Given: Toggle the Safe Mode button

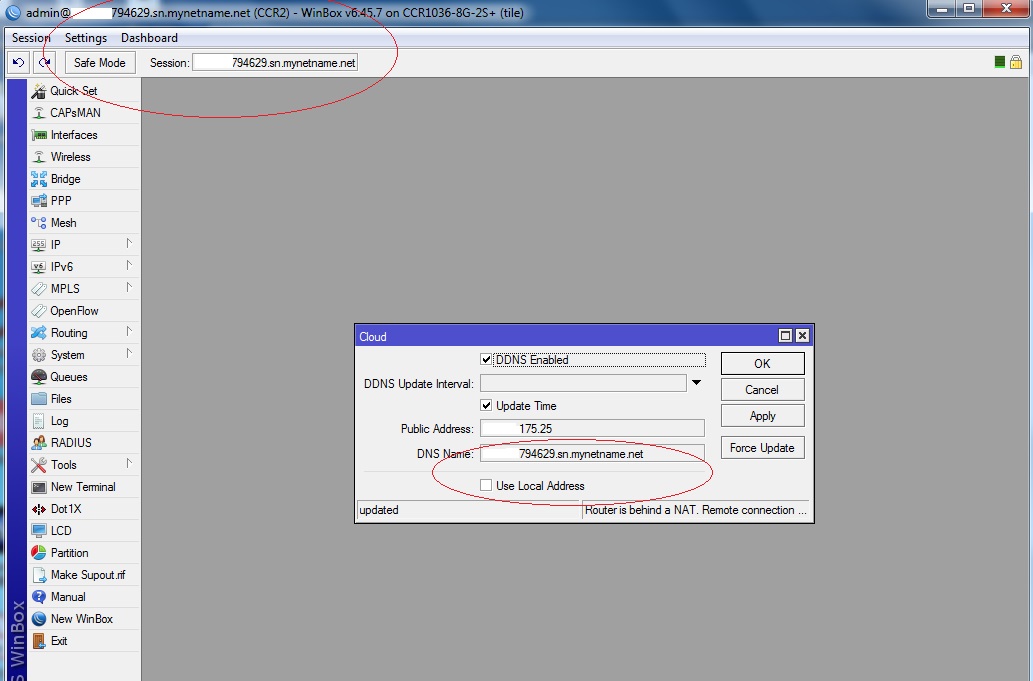Looking at the screenshot, I should [x=100, y=63].
